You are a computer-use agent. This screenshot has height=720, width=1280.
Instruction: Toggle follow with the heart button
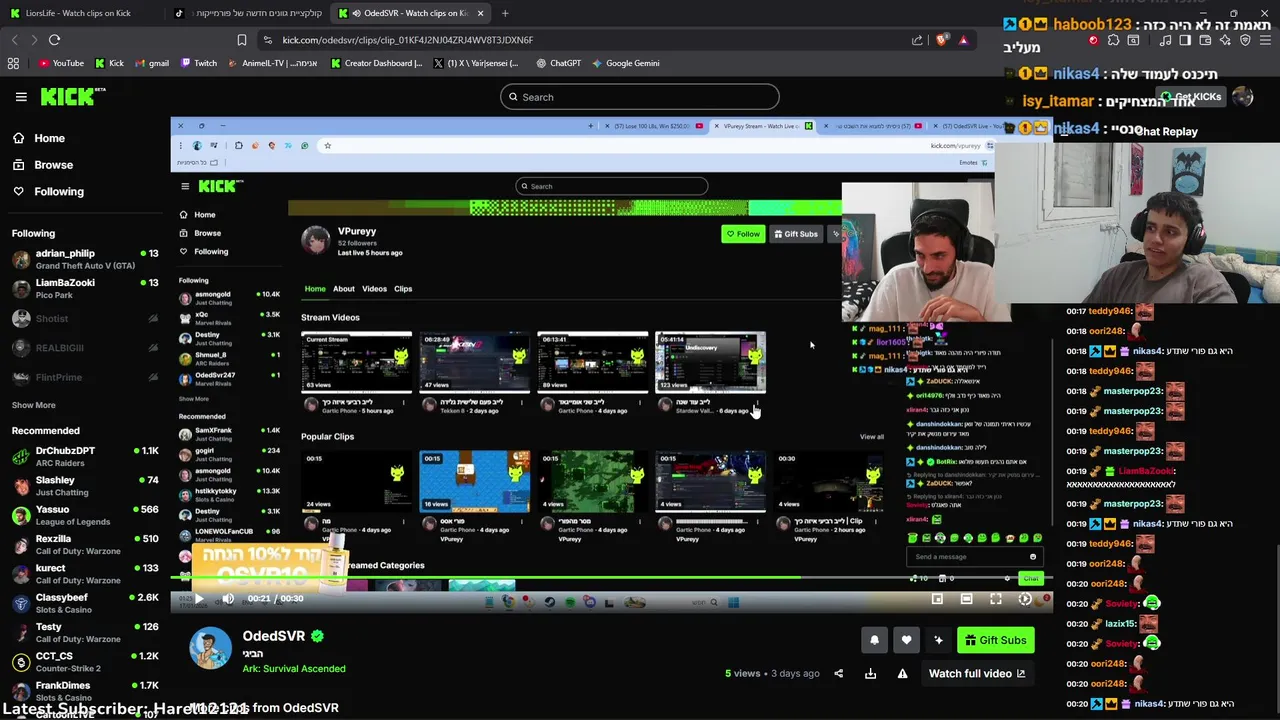[x=906, y=640]
